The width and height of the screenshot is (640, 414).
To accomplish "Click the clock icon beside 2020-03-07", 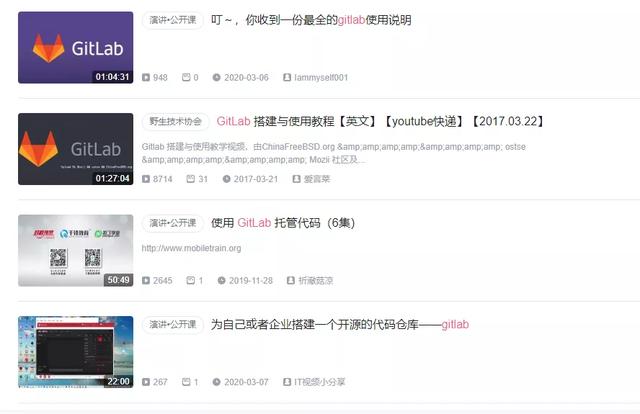I will (x=216, y=382).
